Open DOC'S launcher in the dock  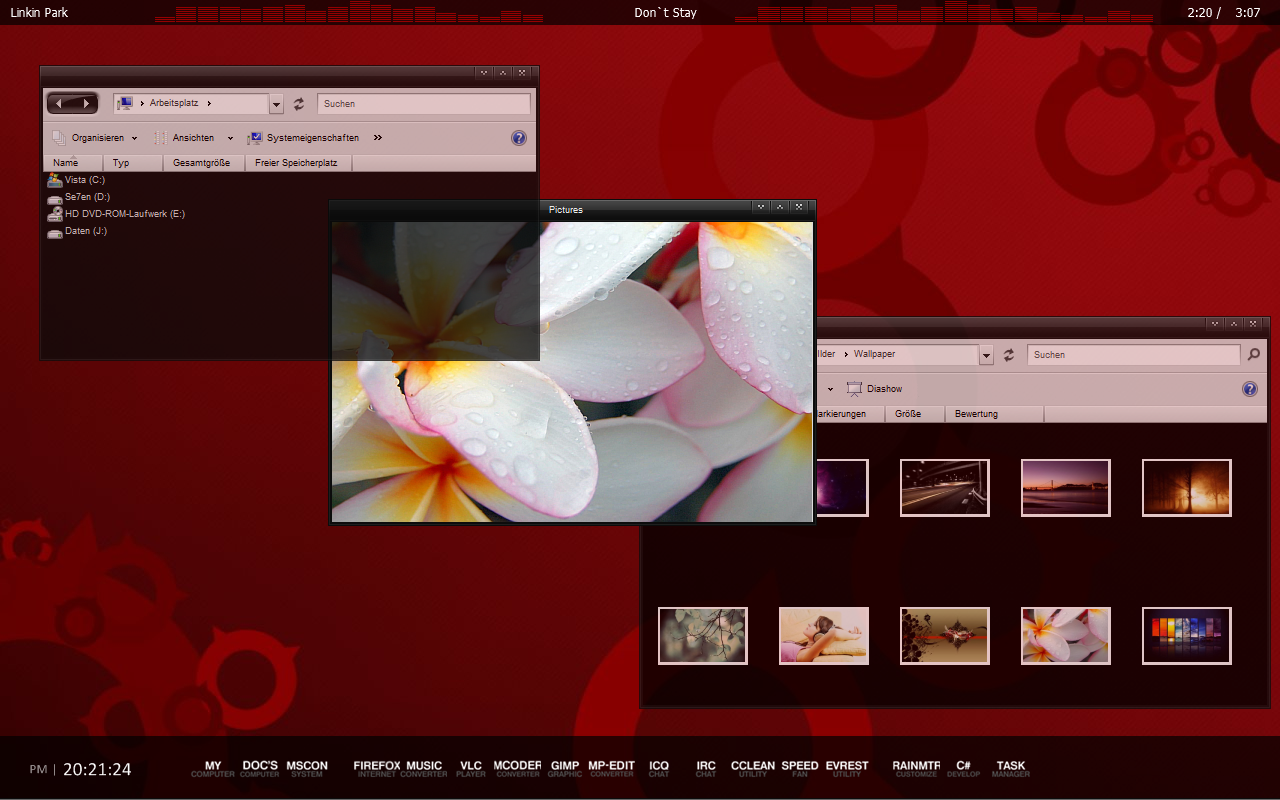tap(260, 769)
